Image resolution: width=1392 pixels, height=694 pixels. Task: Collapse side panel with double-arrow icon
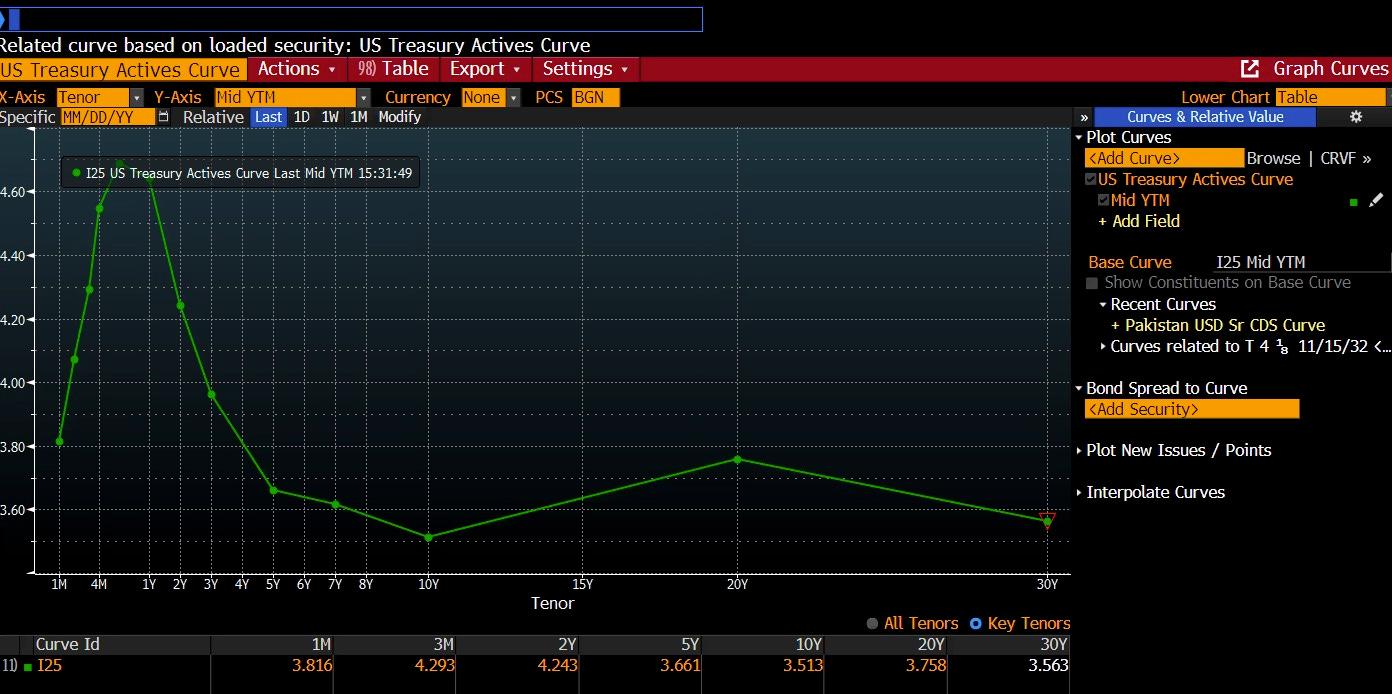tap(1084, 117)
